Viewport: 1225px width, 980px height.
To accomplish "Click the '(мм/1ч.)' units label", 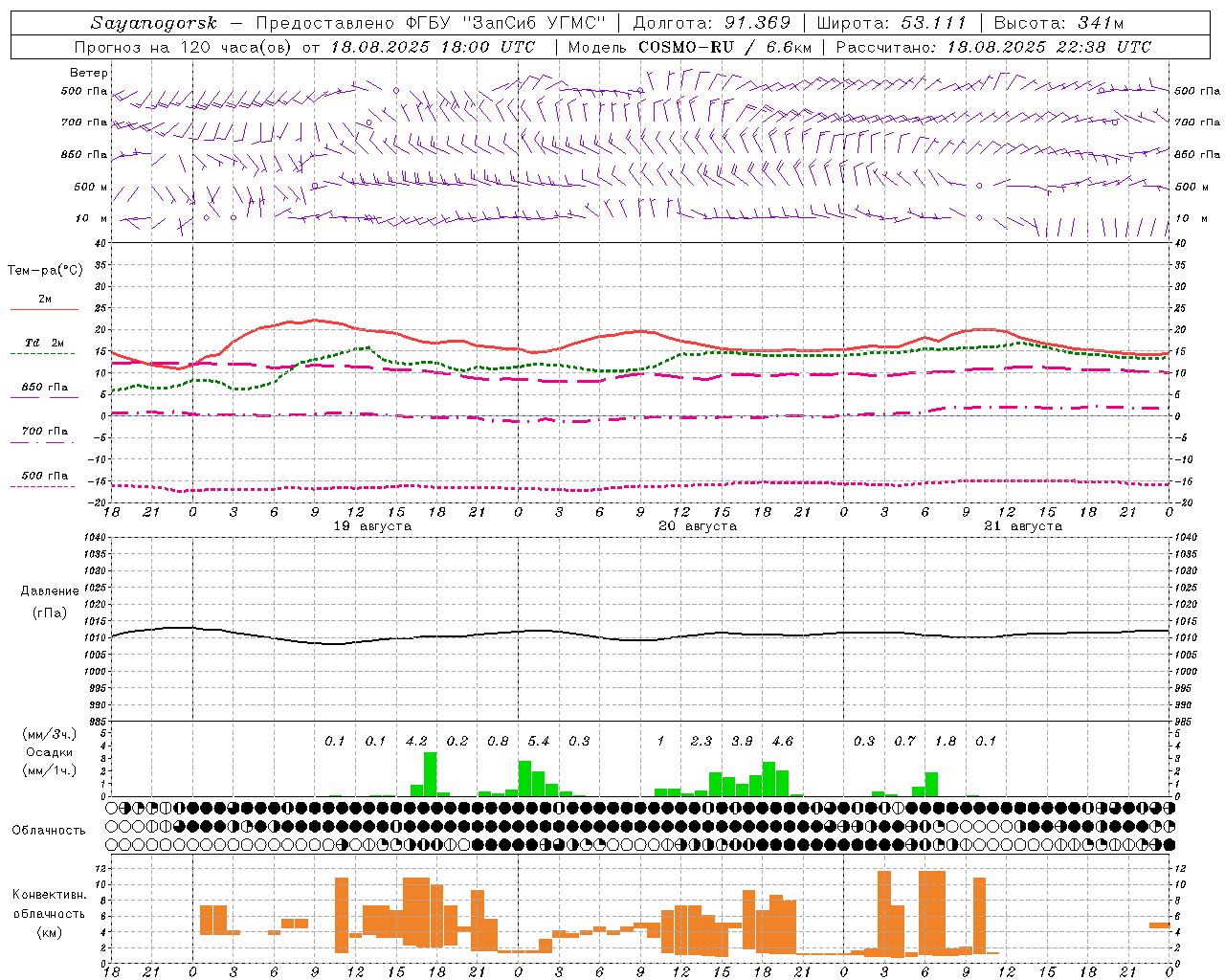I will (x=49, y=770).
